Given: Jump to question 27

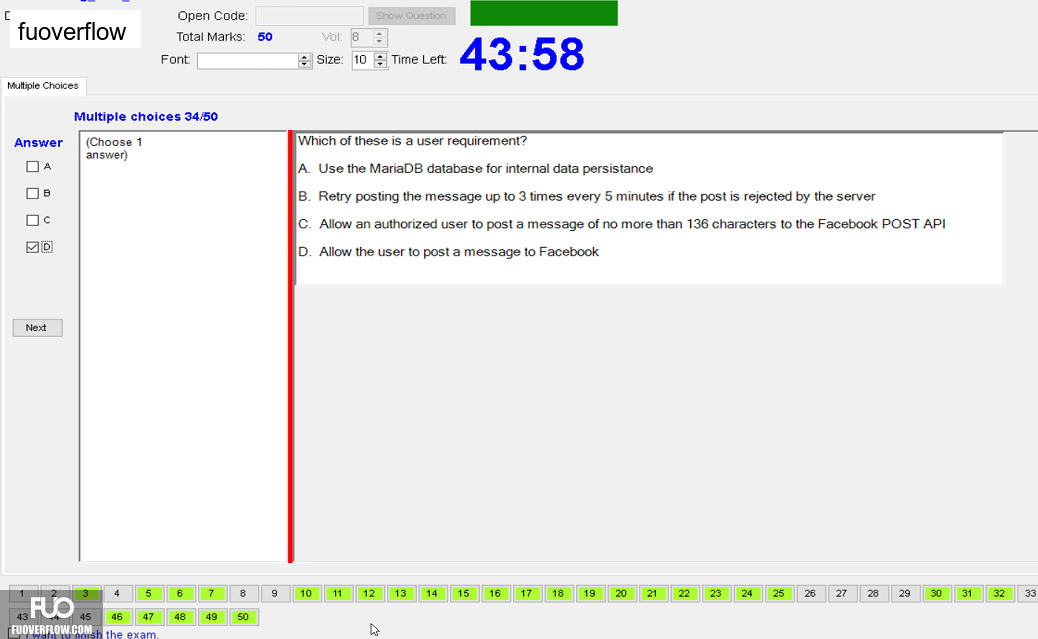Looking at the screenshot, I should [841, 593].
